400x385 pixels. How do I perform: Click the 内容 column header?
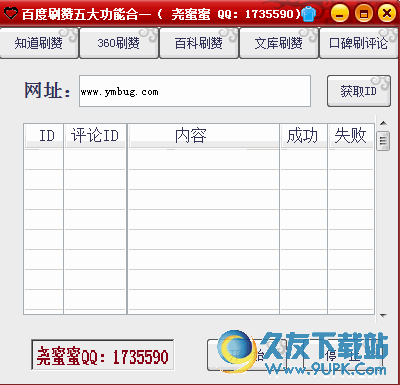click(203, 136)
